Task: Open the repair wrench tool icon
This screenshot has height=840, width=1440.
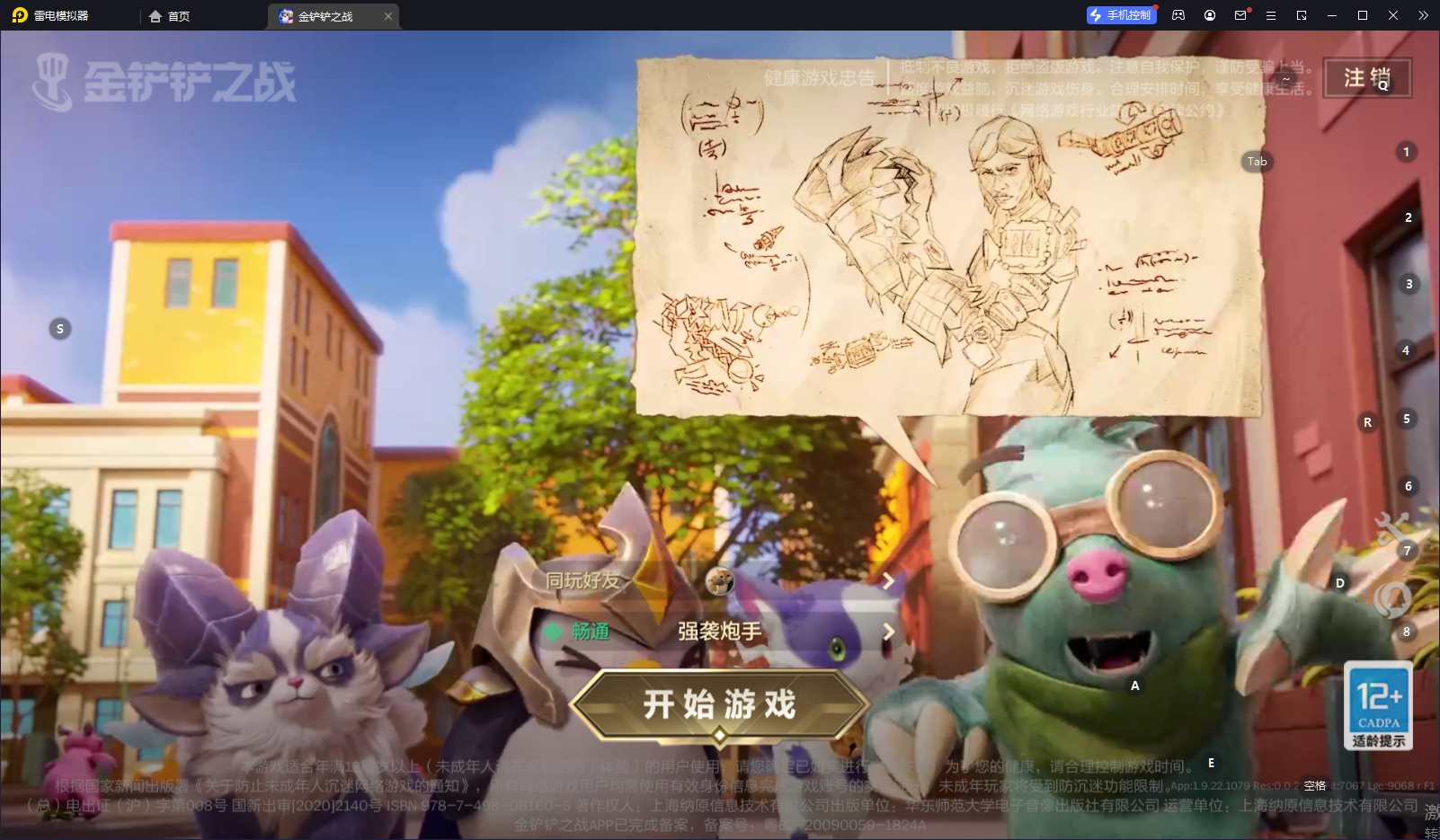Action: [1391, 528]
